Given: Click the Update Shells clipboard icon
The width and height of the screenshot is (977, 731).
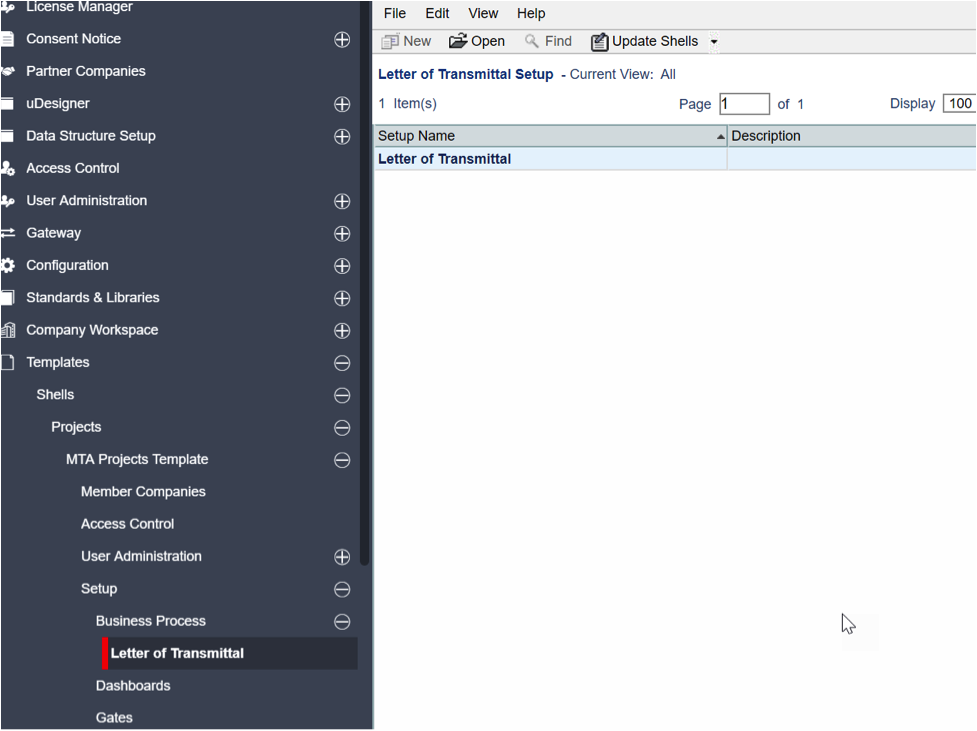Looking at the screenshot, I should coord(599,42).
